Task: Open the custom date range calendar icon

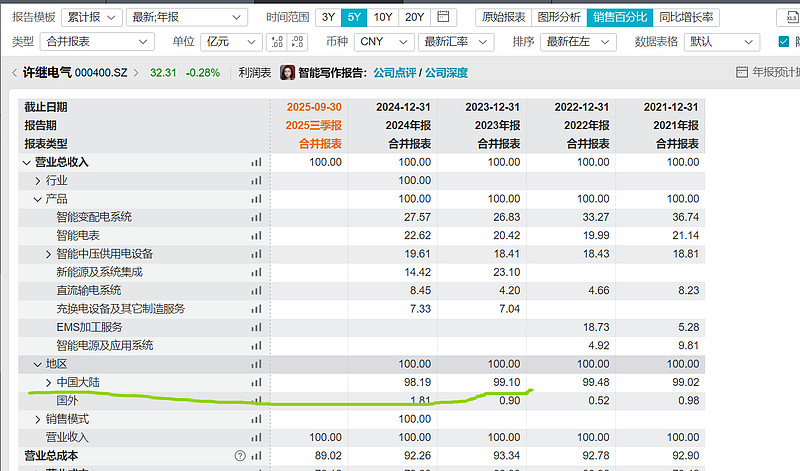Action: click(x=445, y=17)
